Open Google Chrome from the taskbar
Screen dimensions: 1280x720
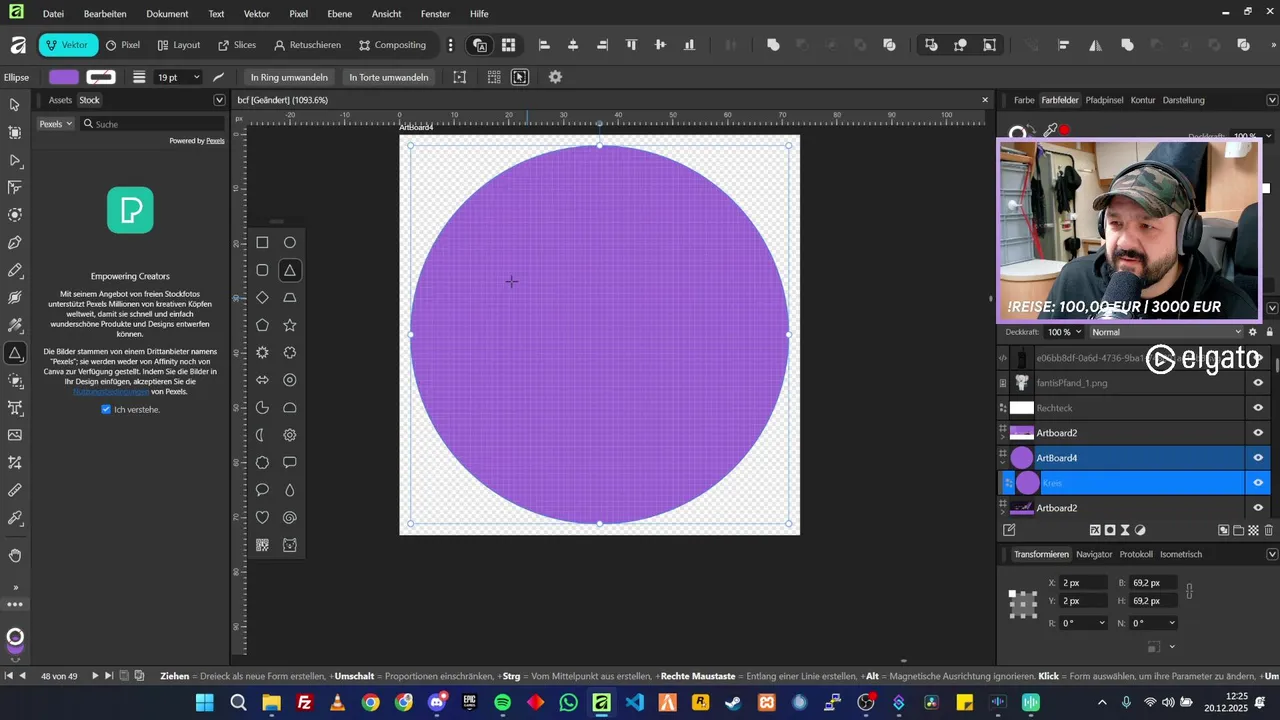[370, 703]
